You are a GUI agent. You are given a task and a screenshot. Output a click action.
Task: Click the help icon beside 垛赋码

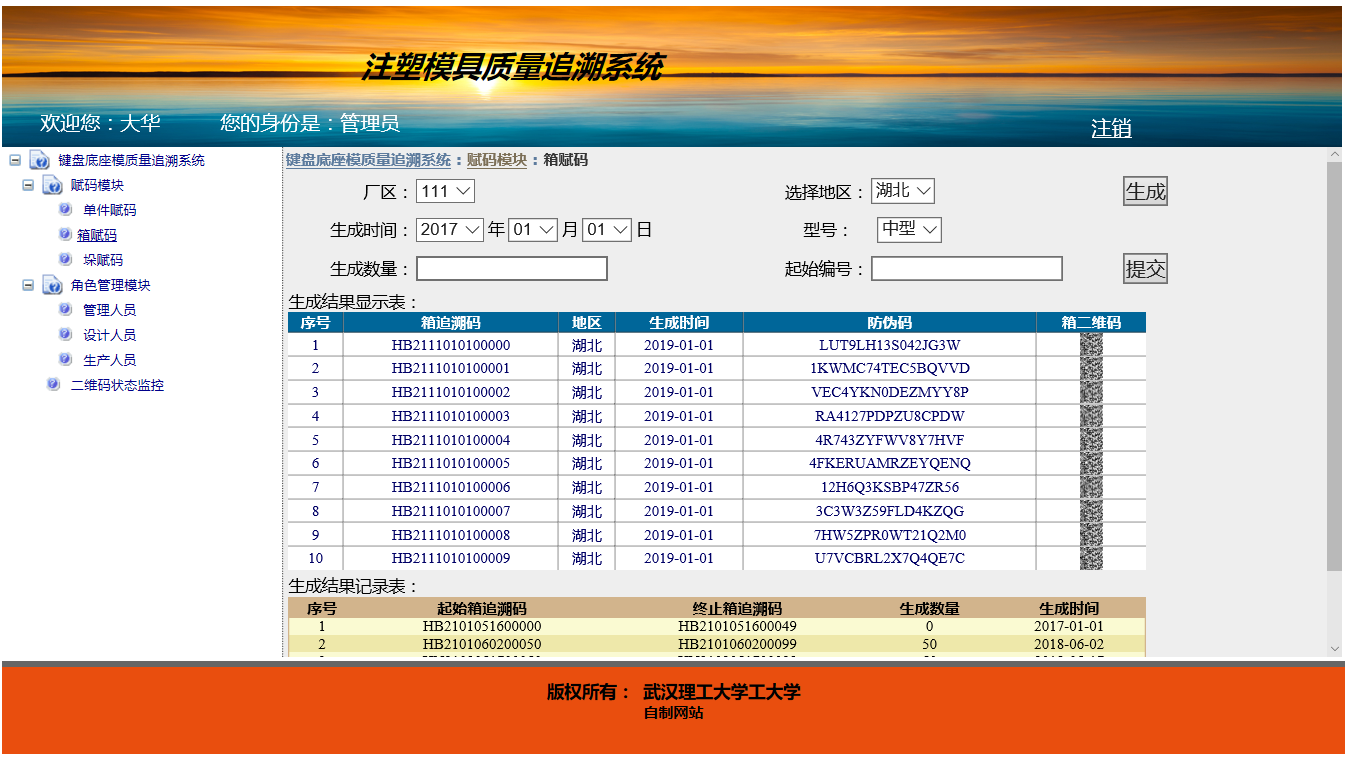[x=66, y=260]
